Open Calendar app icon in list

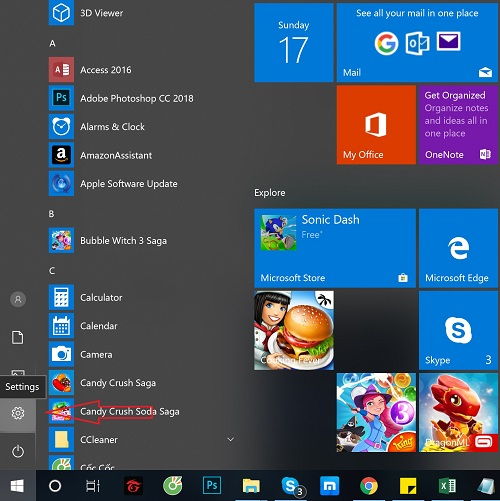click(x=61, y=326)
